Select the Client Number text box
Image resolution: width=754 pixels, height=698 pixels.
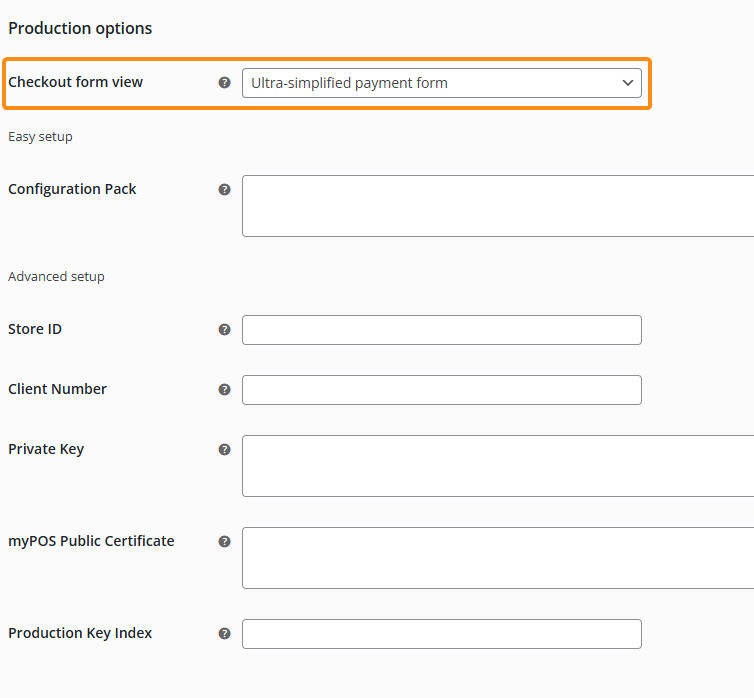tap(441, 390)
